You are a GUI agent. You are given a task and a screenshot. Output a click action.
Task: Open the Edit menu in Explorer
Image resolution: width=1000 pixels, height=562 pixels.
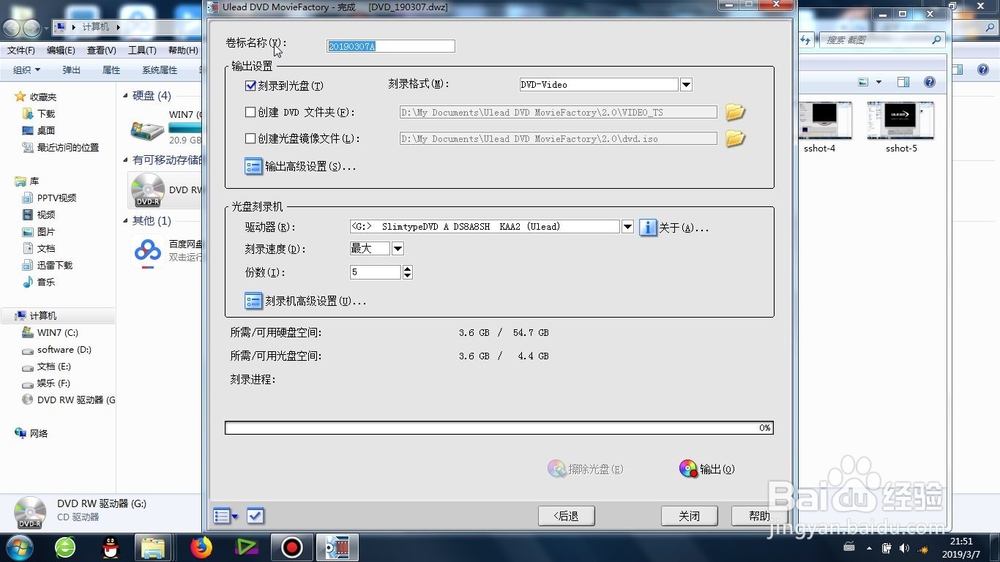pos(61,50)
